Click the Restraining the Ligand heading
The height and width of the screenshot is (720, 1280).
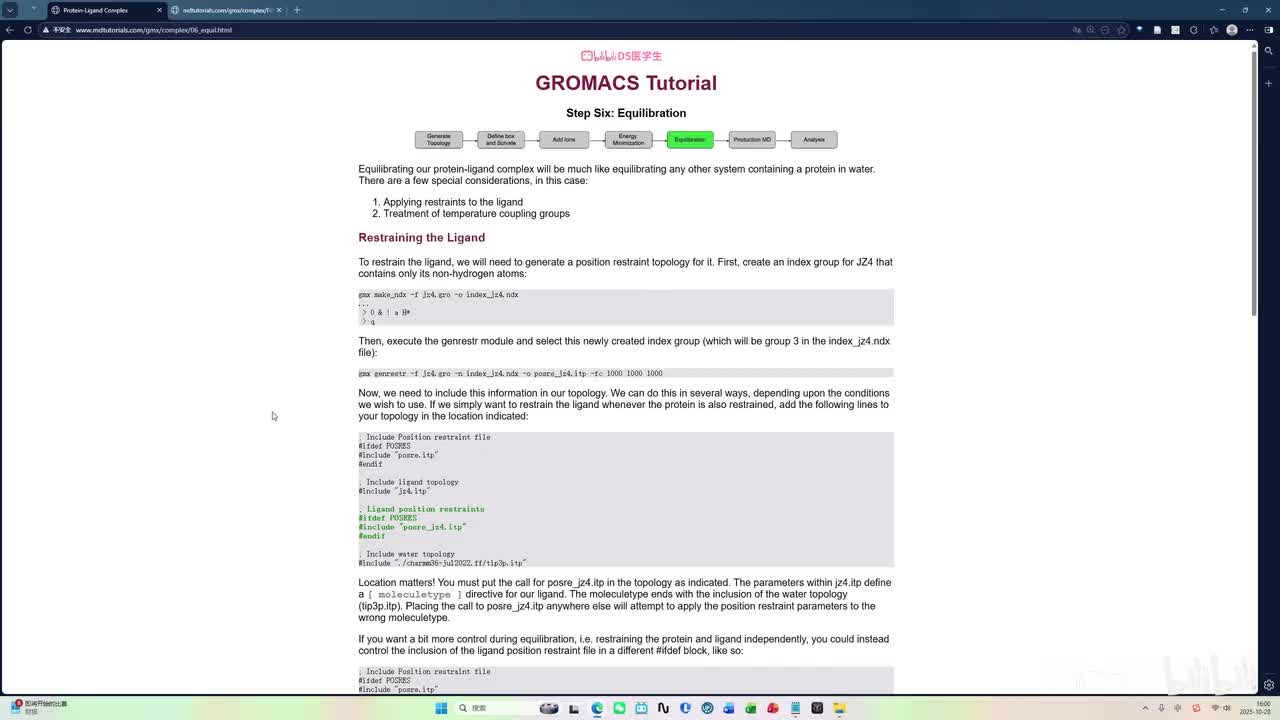click(422, 238)
